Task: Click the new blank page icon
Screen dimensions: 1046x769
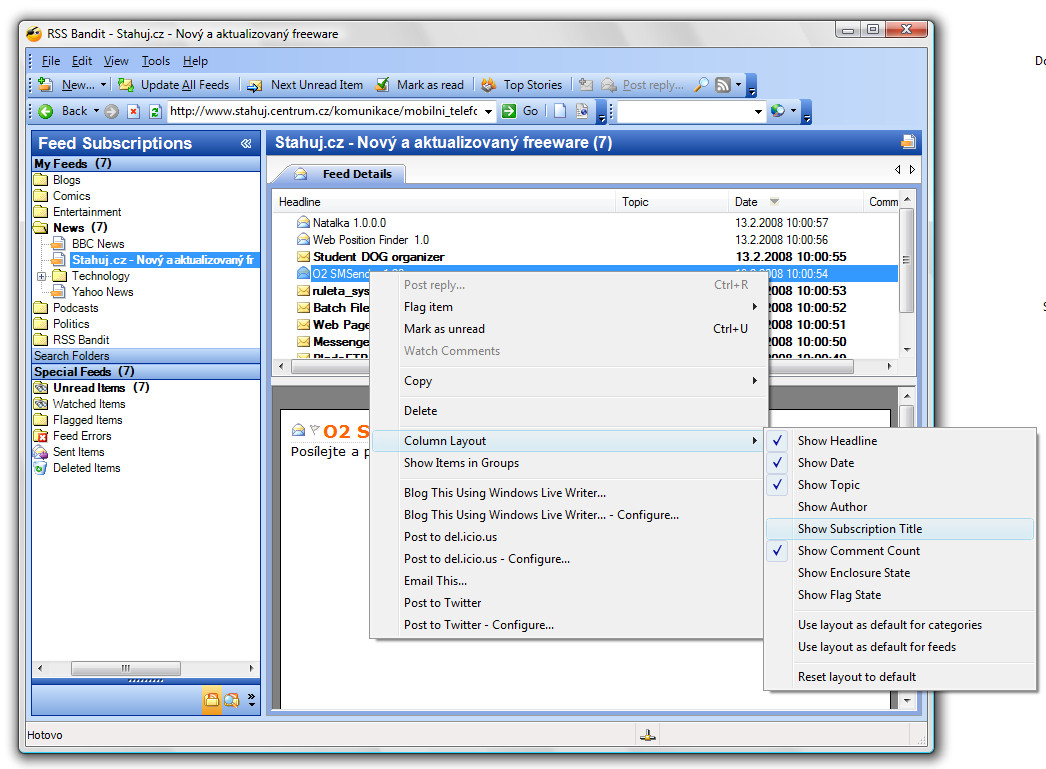Action: 560,111
